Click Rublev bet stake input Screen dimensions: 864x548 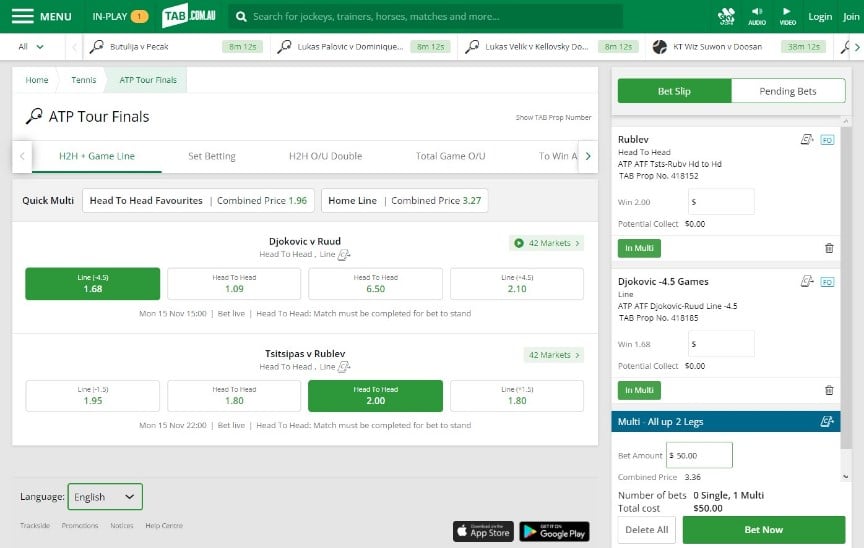click(x=721, y=202)
